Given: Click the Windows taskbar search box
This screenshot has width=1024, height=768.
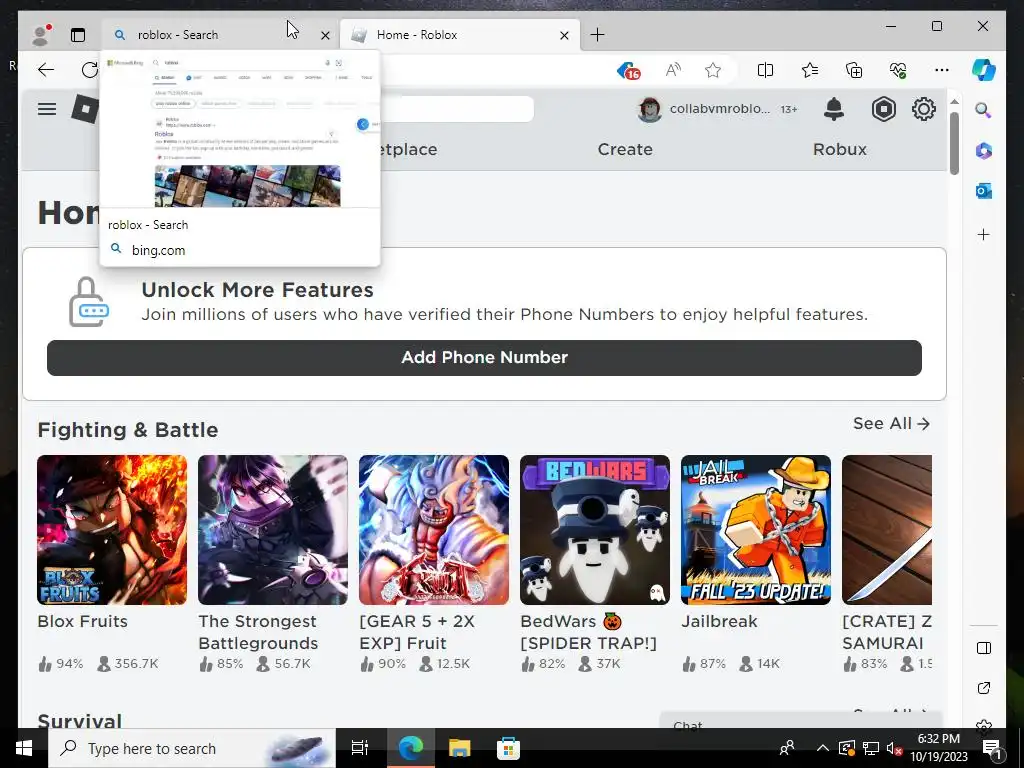Looking at the screenshot, I should tap(192, 748).
